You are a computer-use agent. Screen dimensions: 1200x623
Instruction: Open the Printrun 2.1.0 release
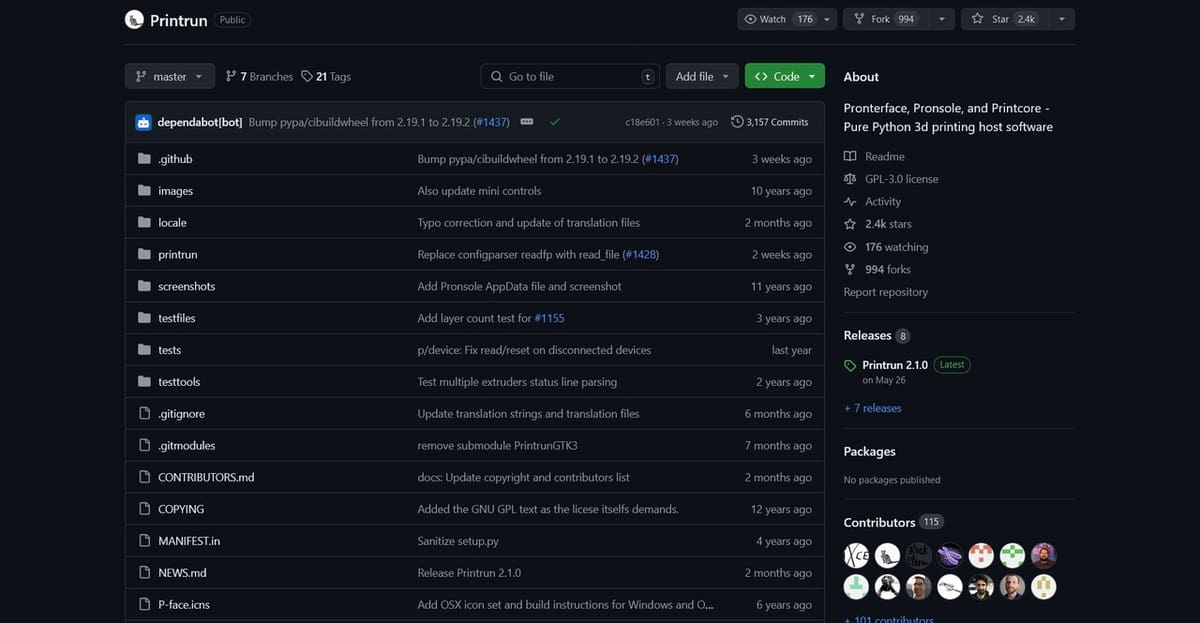(895, 365)
